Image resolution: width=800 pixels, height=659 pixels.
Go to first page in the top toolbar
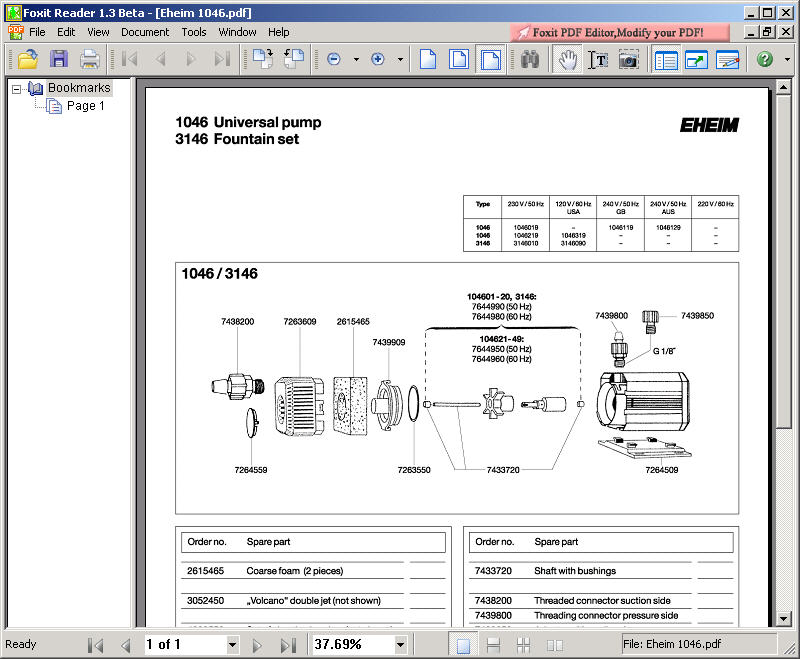(x=130, y=59)
